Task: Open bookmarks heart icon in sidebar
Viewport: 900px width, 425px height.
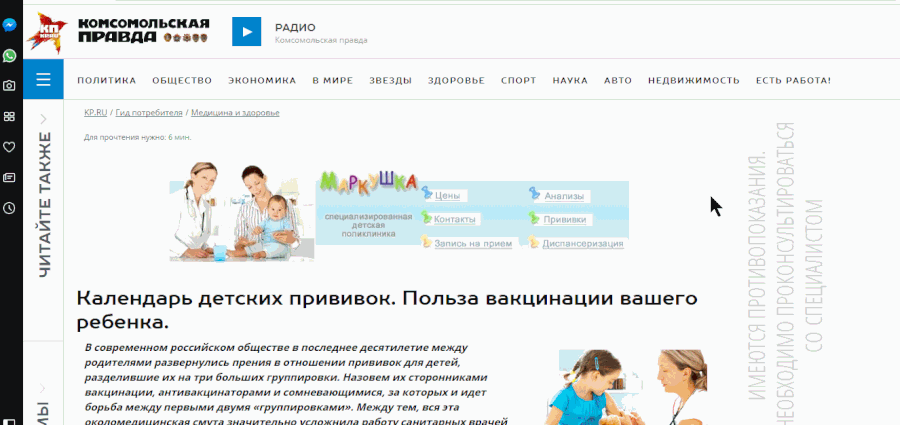Action: tap(9, 148)
